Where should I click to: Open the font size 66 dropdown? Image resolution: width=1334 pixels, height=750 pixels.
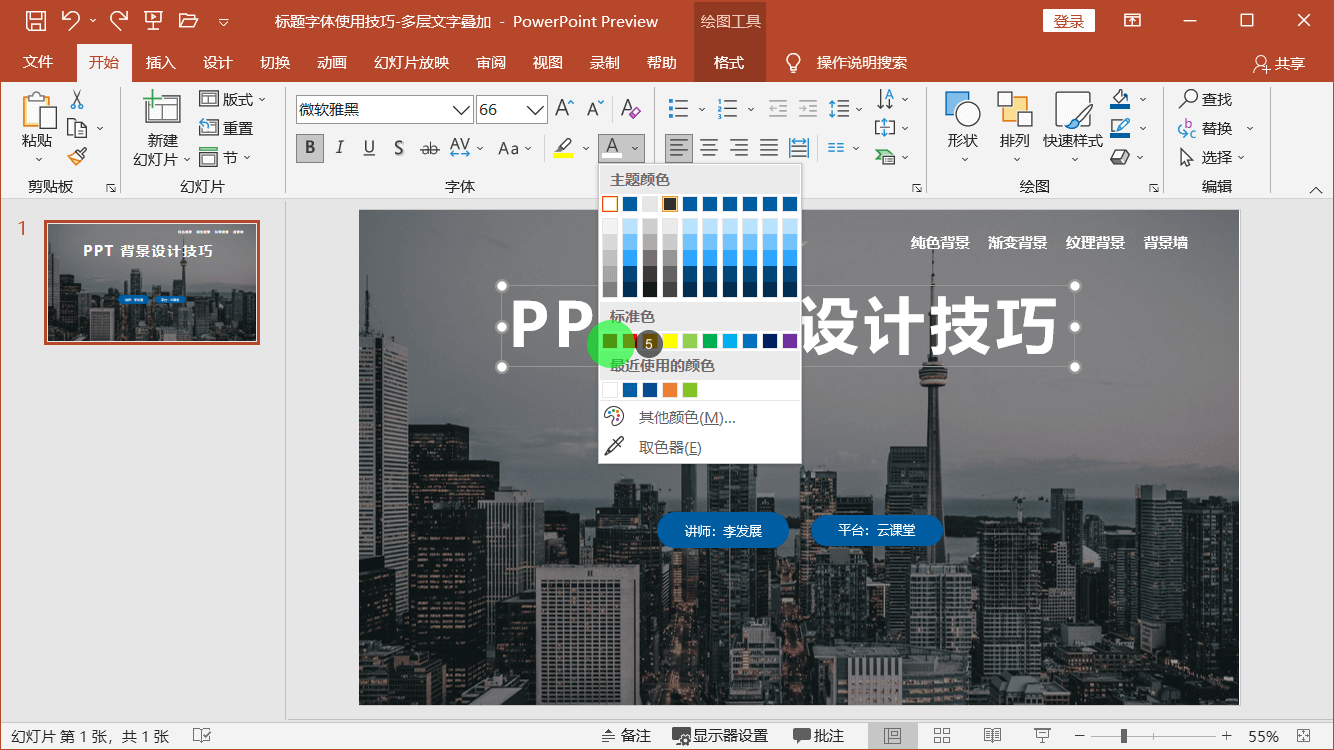click(536, 109)
